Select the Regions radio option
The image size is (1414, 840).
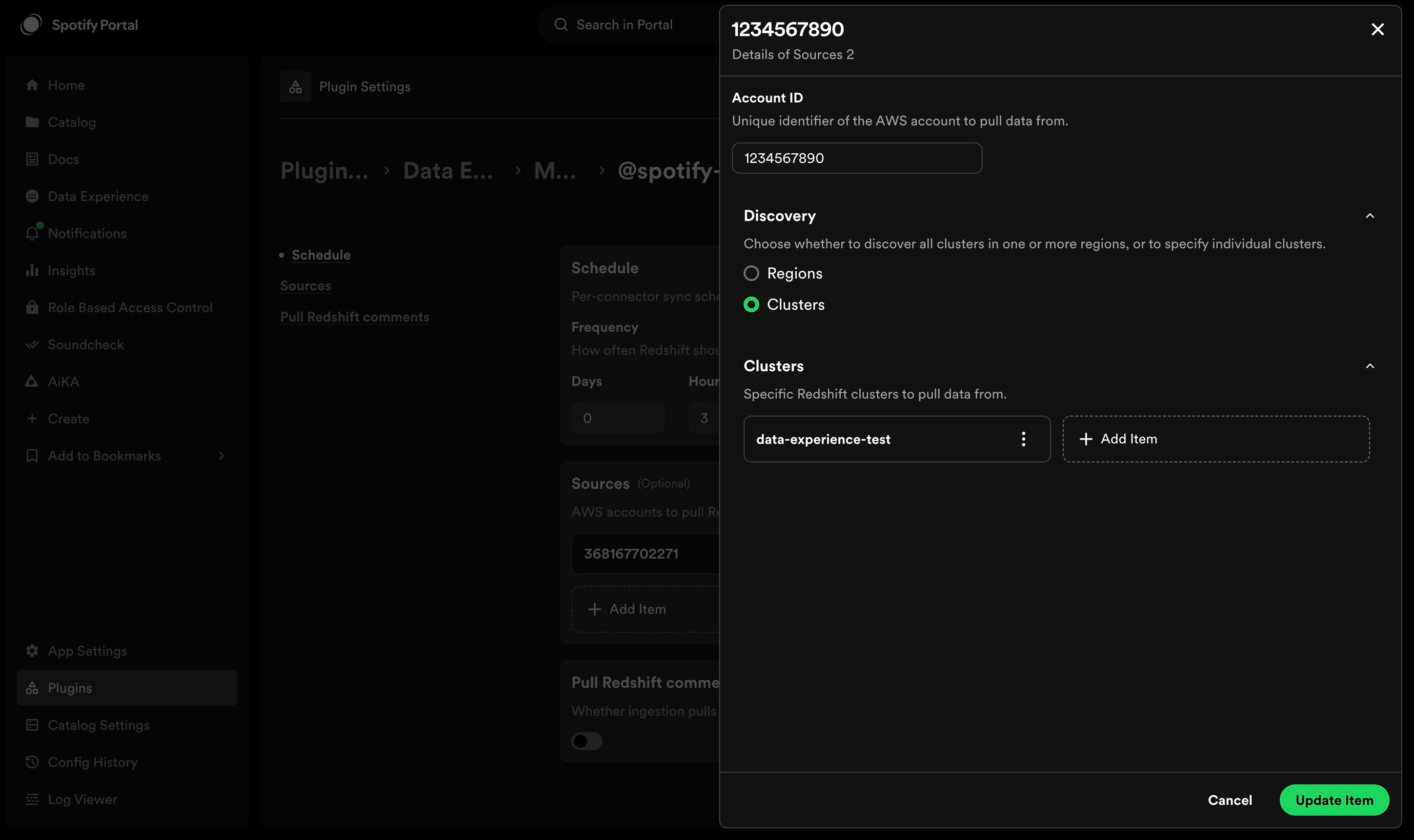(751, 273)
